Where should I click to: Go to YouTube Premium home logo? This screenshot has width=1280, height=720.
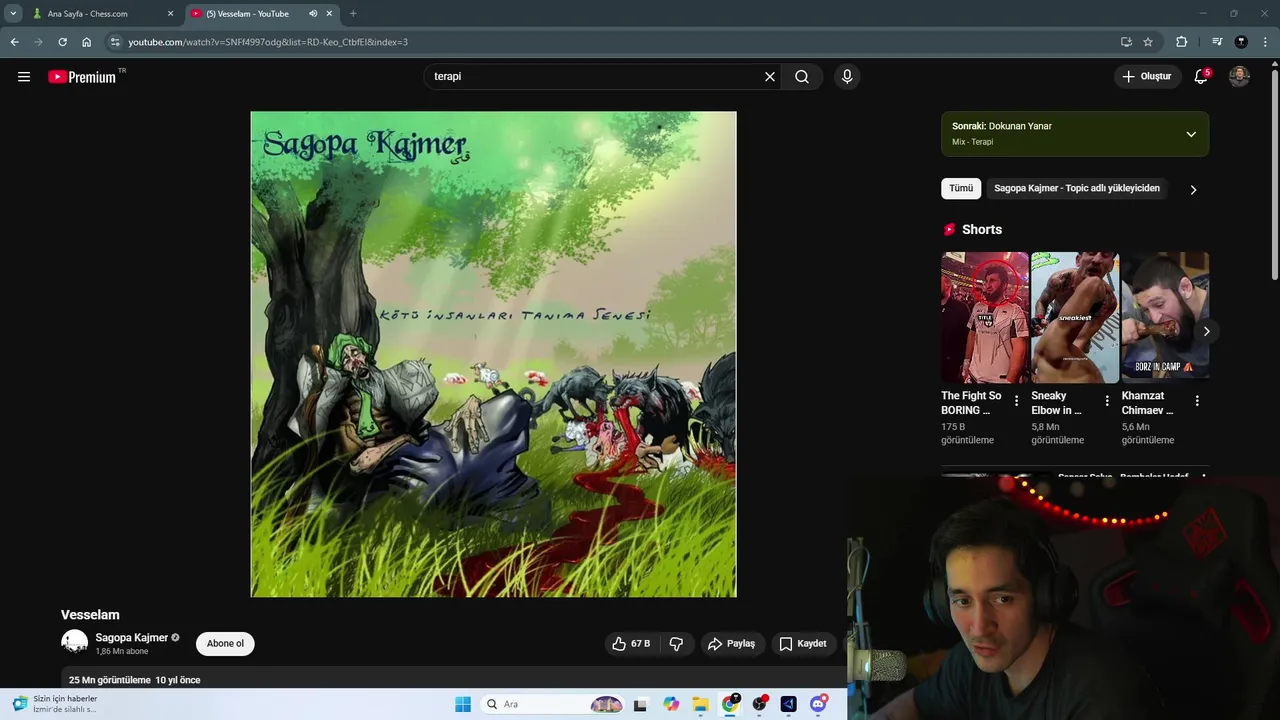[84, 77]
